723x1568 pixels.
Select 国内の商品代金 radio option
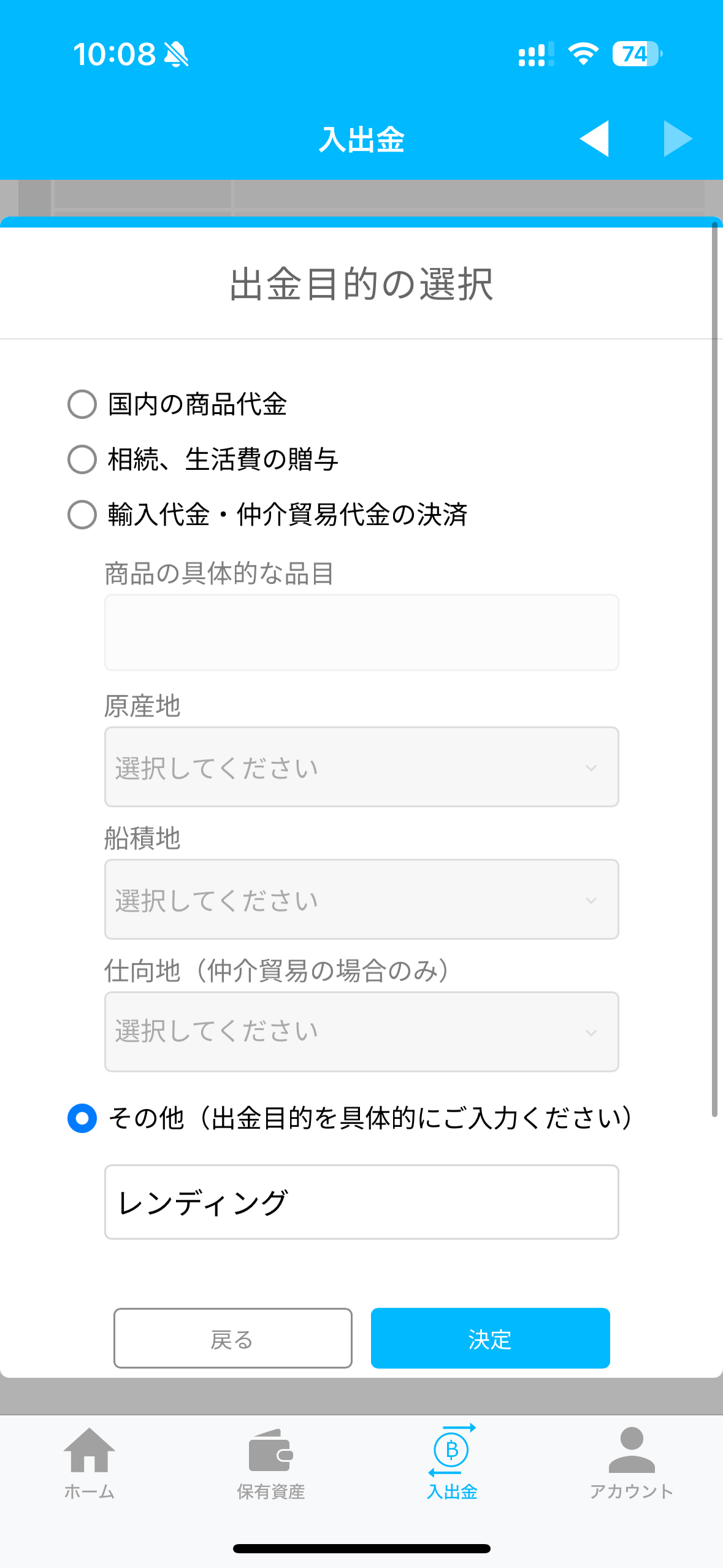82,404
